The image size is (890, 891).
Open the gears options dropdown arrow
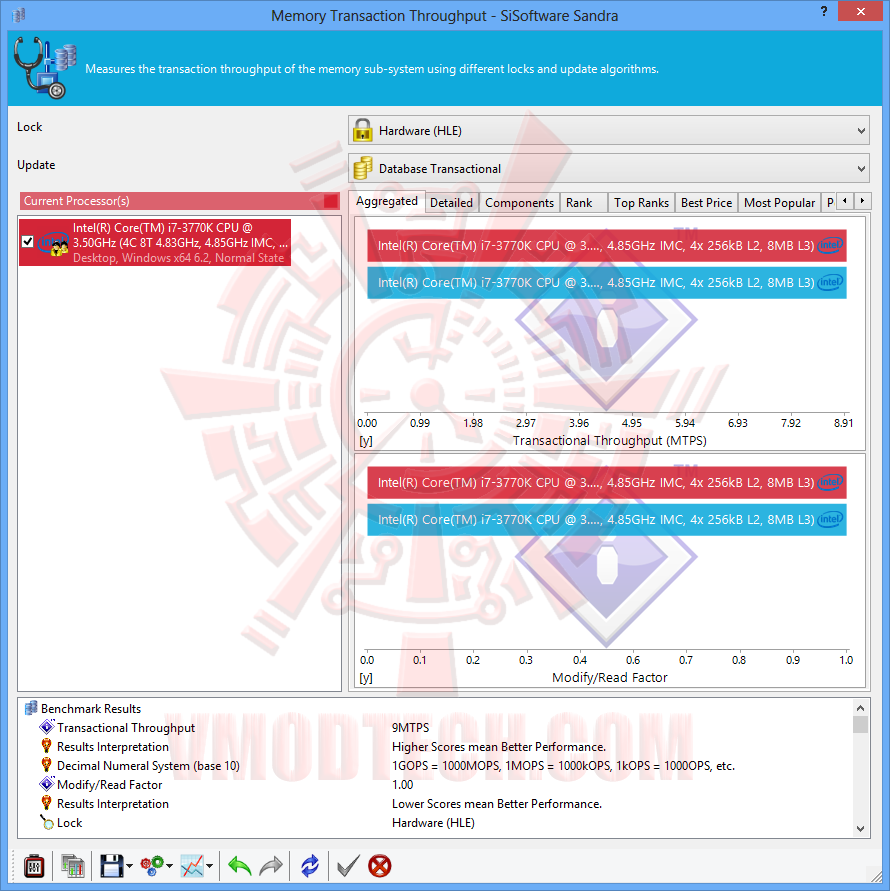(169, 867)
